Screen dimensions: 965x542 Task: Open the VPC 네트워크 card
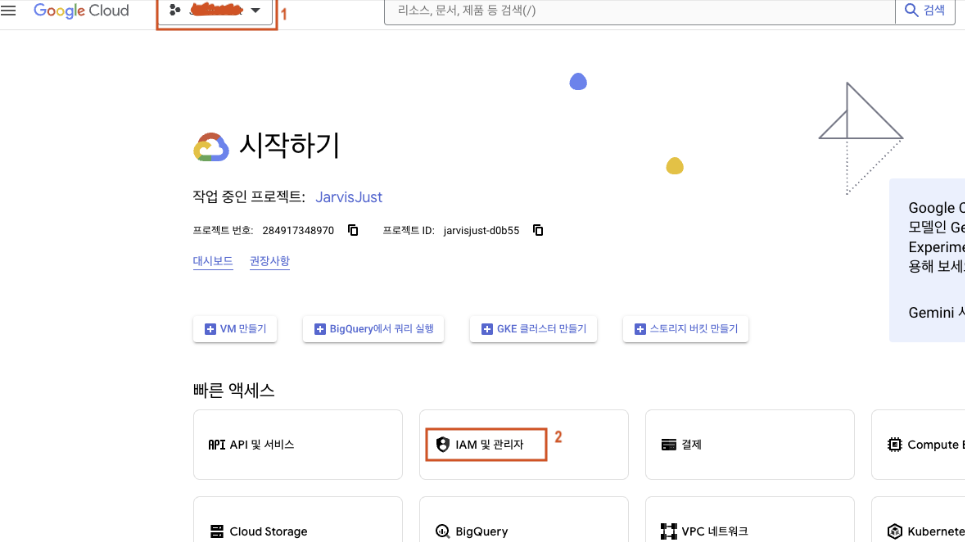click(x=750, y=520)
